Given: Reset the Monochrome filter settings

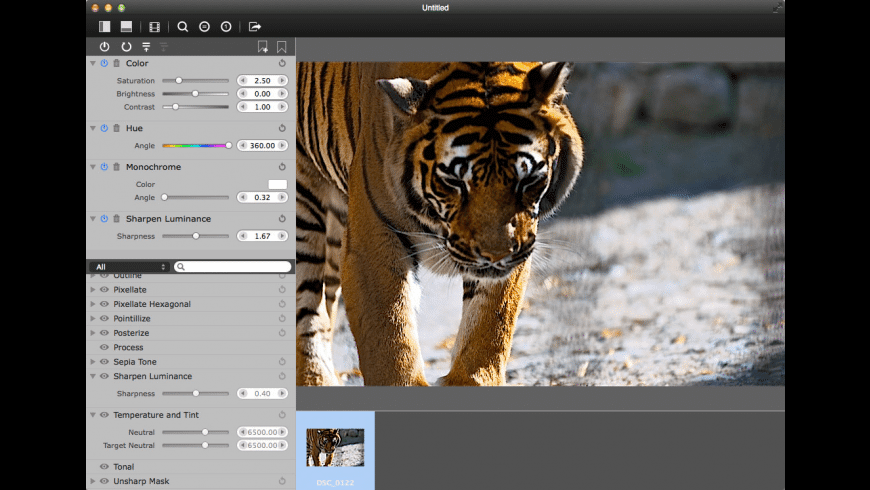Looking at the screenshot, I should [x=282, y=166].
